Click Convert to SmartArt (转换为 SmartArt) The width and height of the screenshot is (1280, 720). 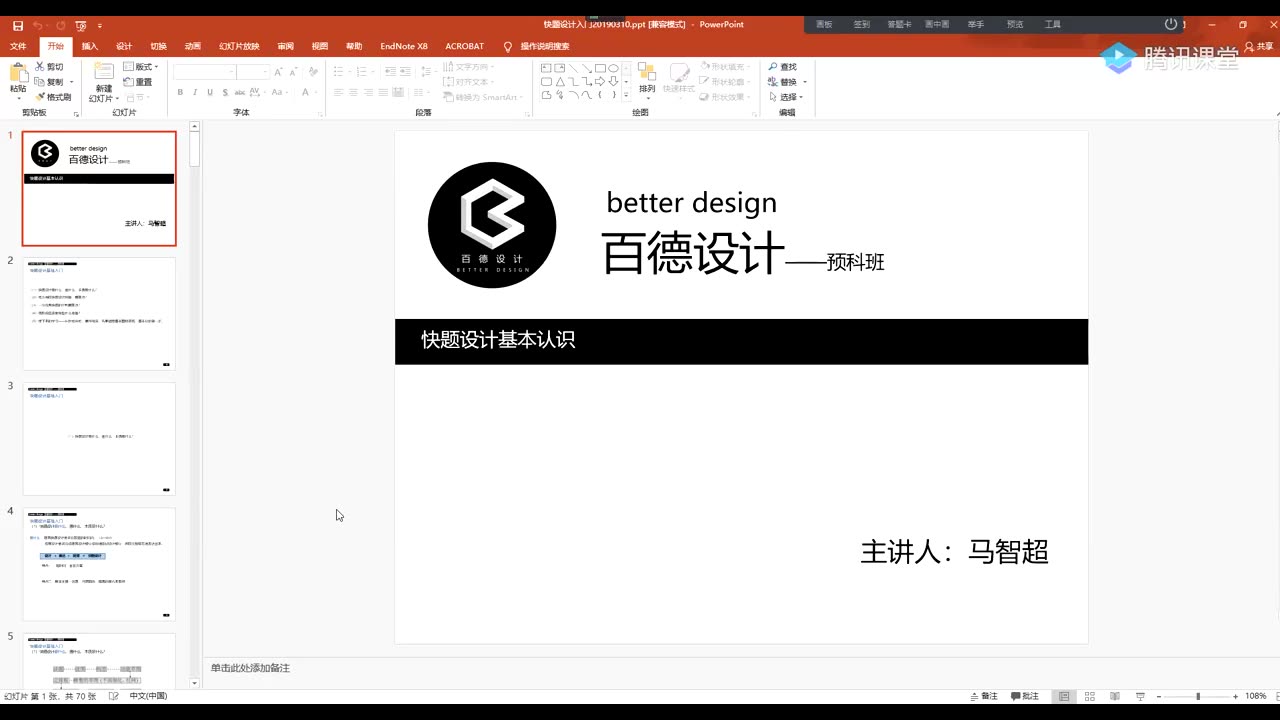tap(483, 97)
